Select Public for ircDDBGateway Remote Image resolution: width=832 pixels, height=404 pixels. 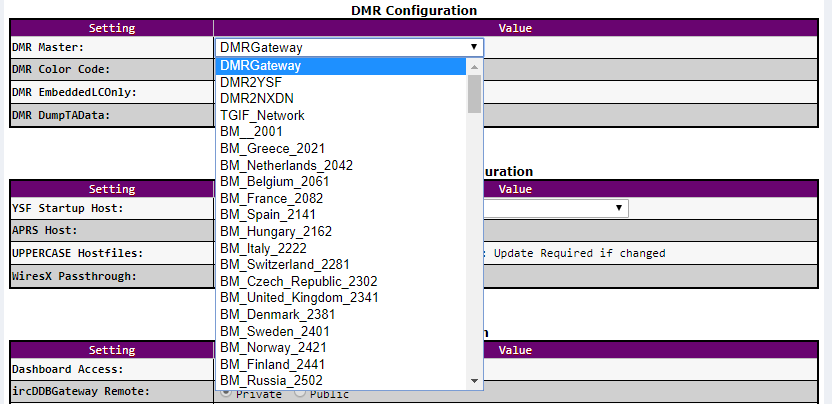tap(299, 393)
